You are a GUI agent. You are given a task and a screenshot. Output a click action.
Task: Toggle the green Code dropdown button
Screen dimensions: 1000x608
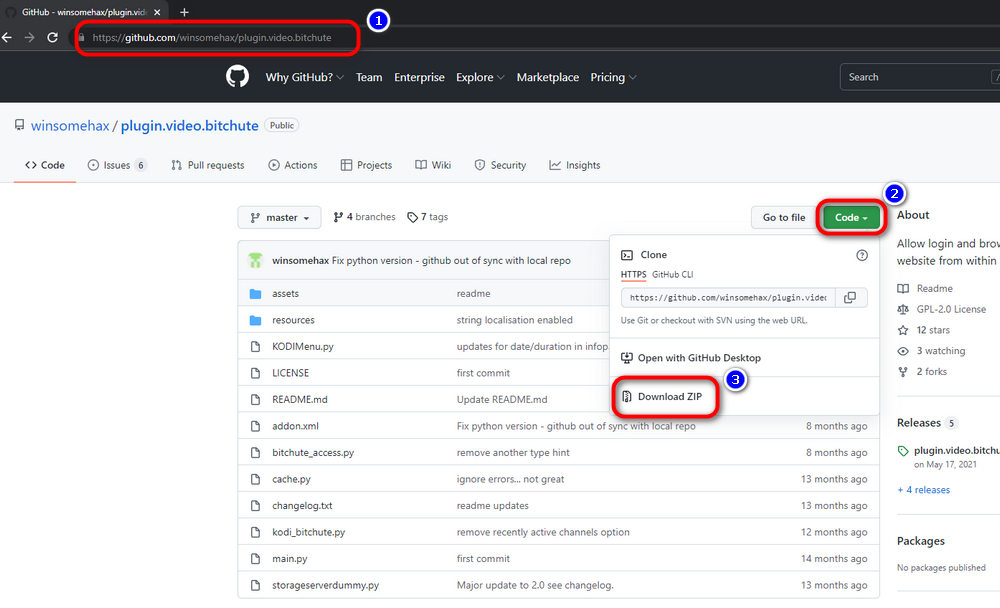[851, 218]
